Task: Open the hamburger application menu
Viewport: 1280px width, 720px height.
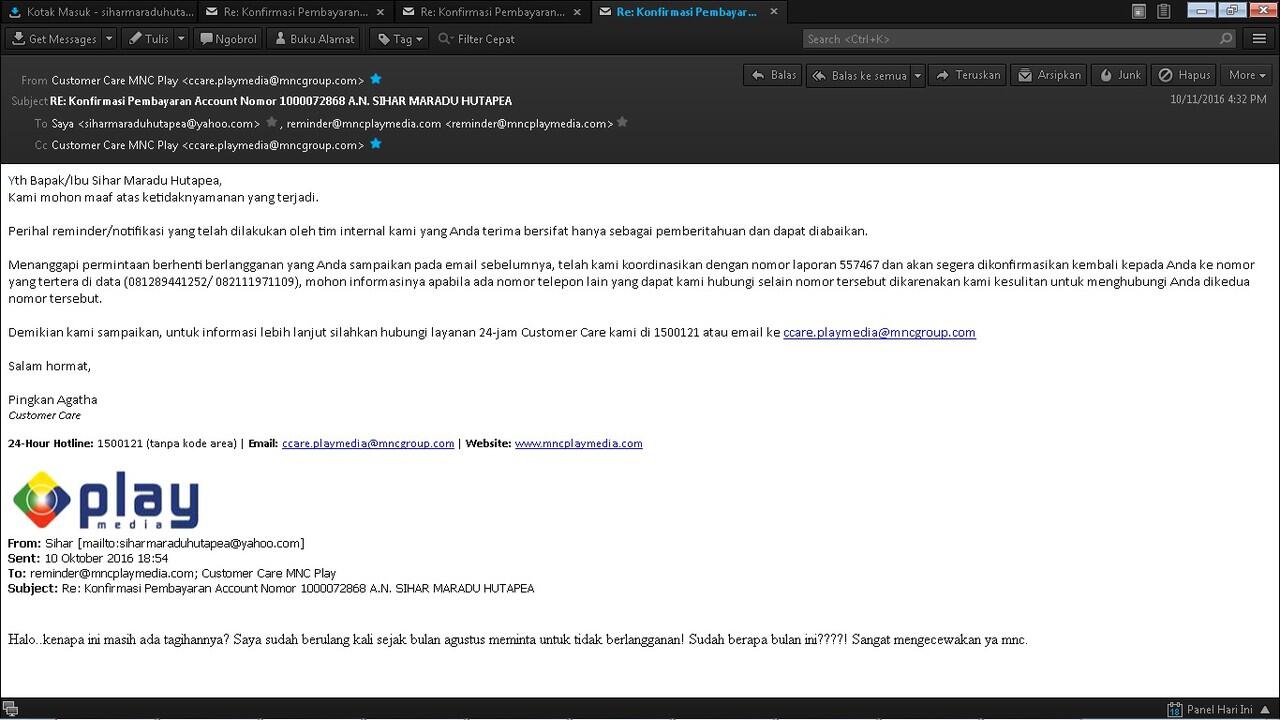Action: [1259, 39]
